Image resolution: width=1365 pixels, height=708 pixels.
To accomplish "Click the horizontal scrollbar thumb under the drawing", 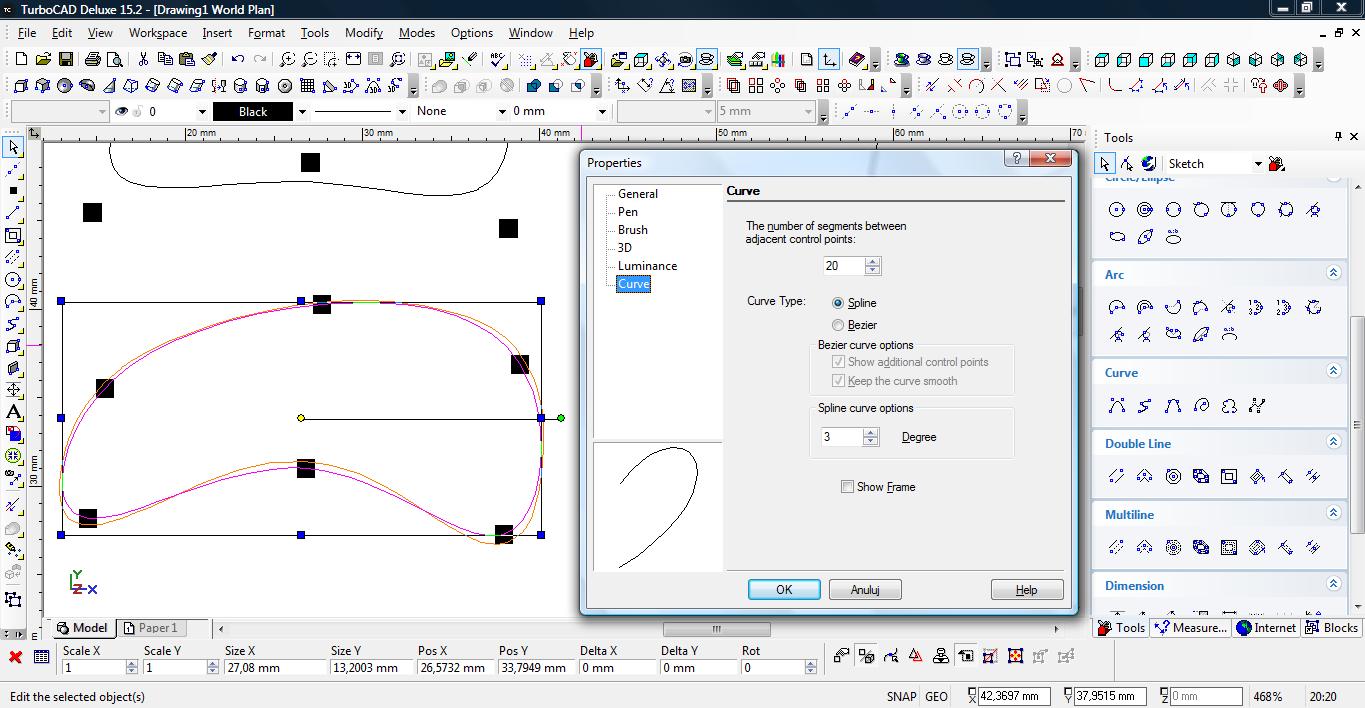I will coord(716,629).
